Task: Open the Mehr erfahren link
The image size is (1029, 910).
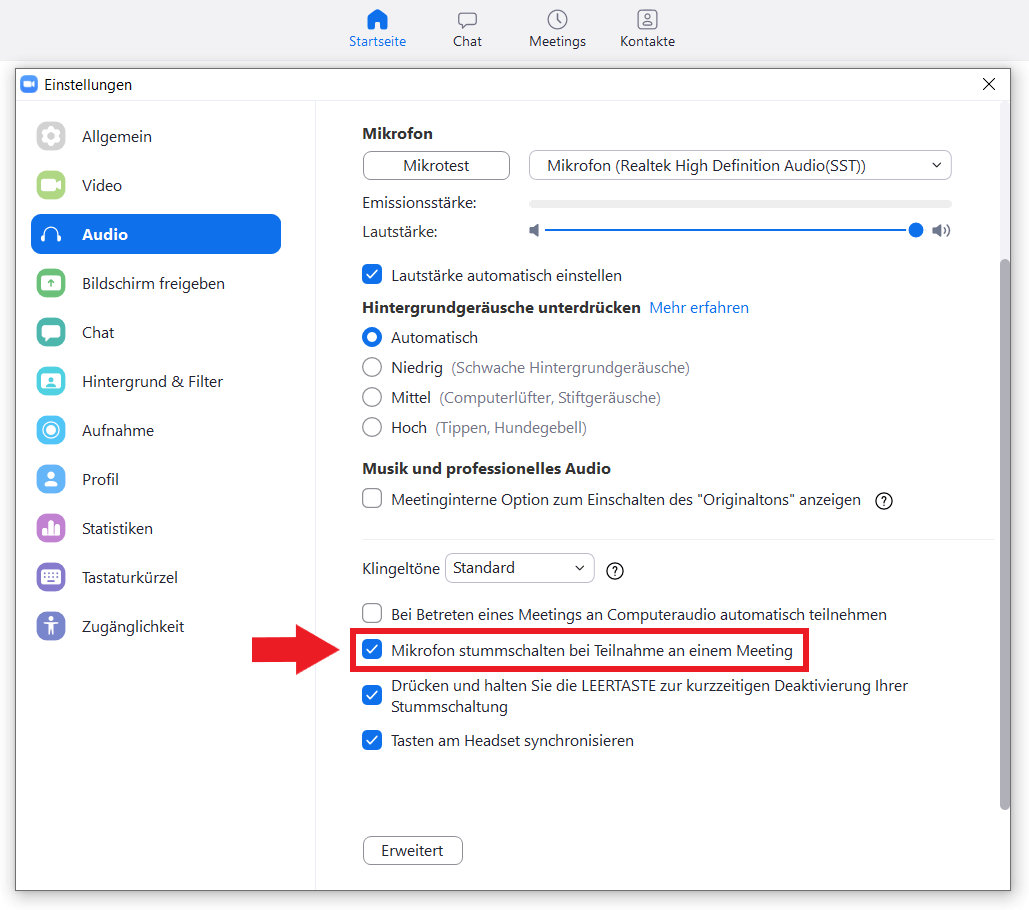Action: (x=699, y=308)
